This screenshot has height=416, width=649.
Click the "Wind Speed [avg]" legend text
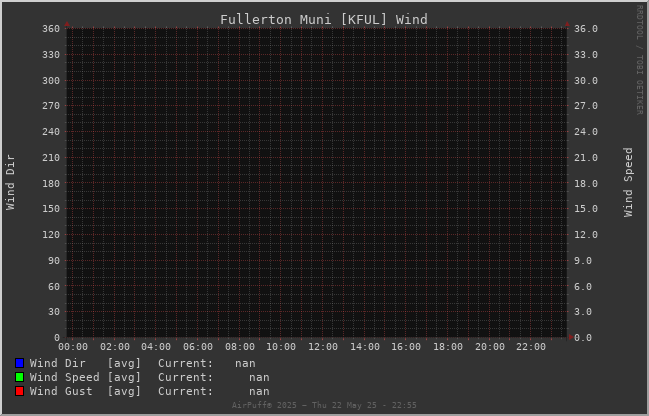pos(85,377)
